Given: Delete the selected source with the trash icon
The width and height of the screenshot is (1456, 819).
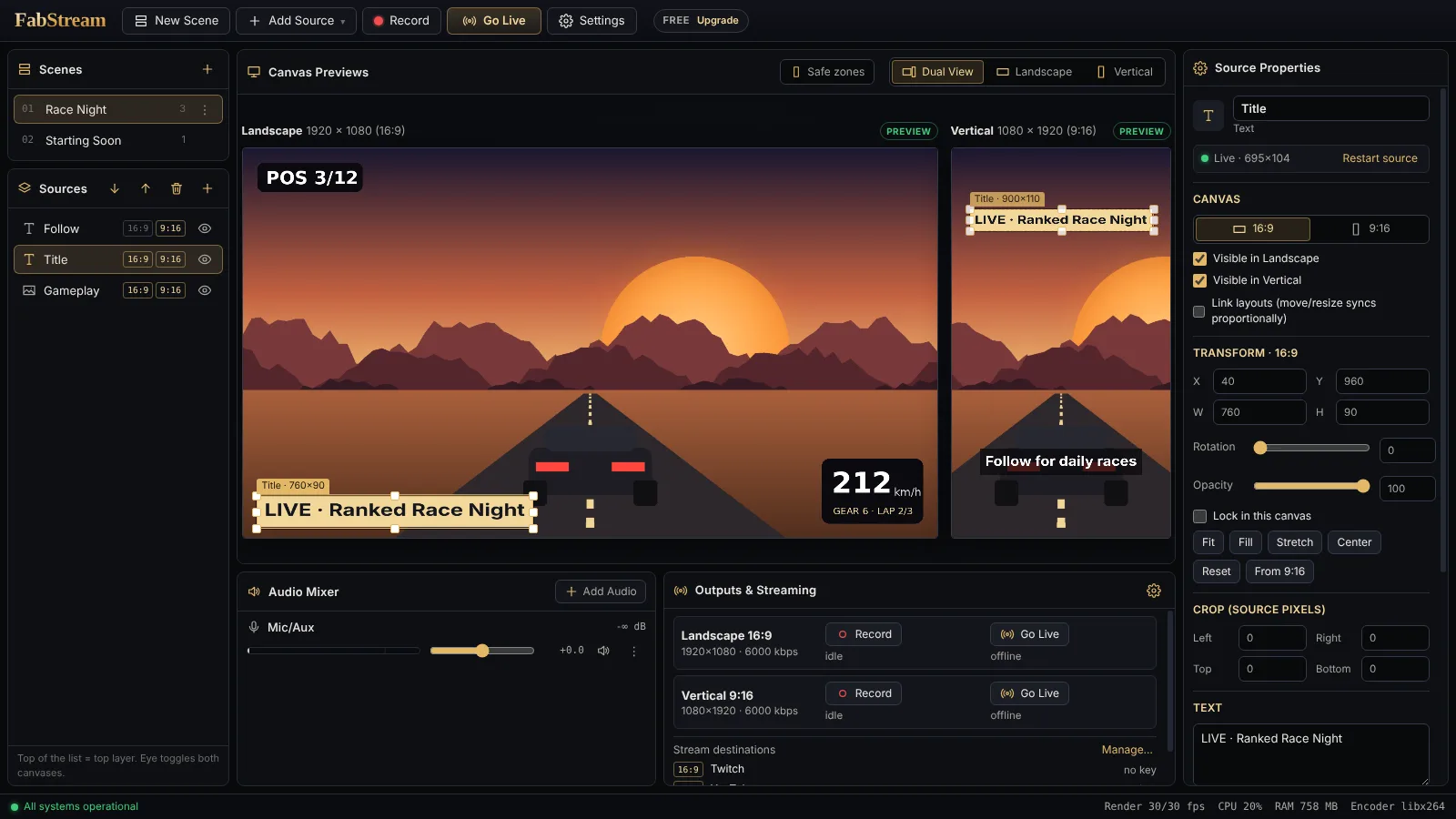Looking at the screenshot, I should click(177, 188).
